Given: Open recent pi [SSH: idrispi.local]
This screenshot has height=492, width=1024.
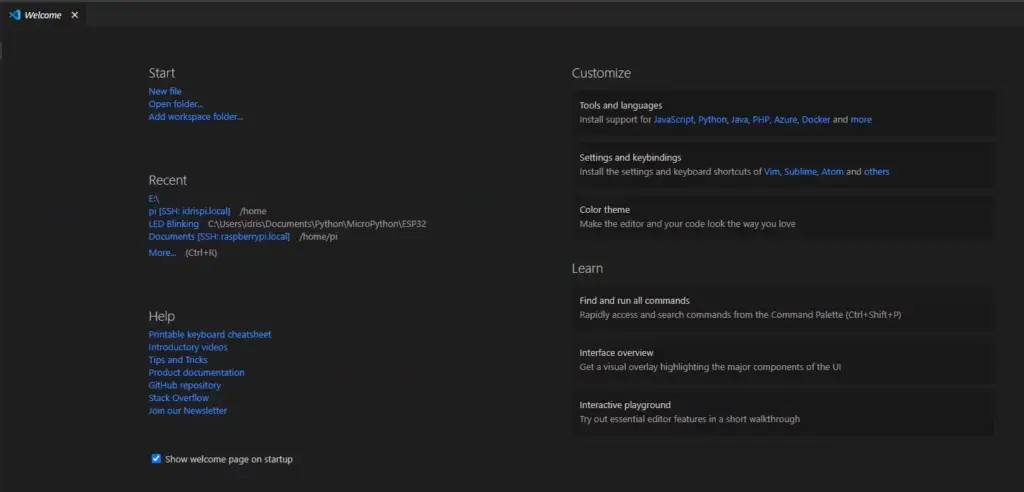Looking at the screenshot, I should (x=189, y=211).
